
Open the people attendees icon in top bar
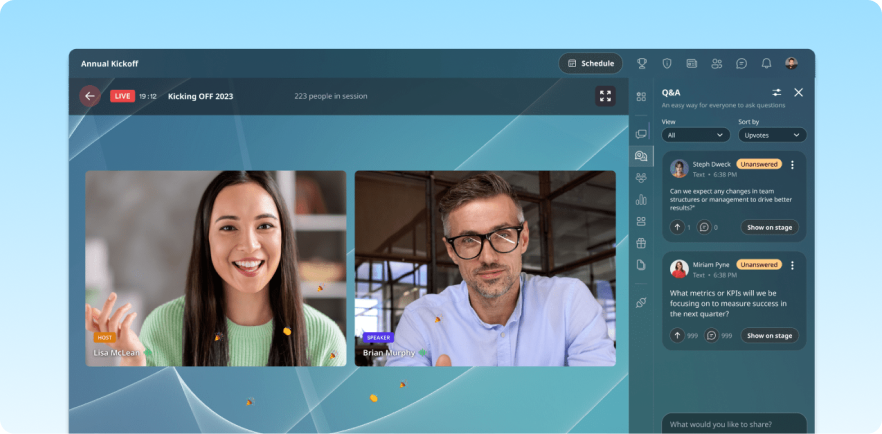point(717,63)
